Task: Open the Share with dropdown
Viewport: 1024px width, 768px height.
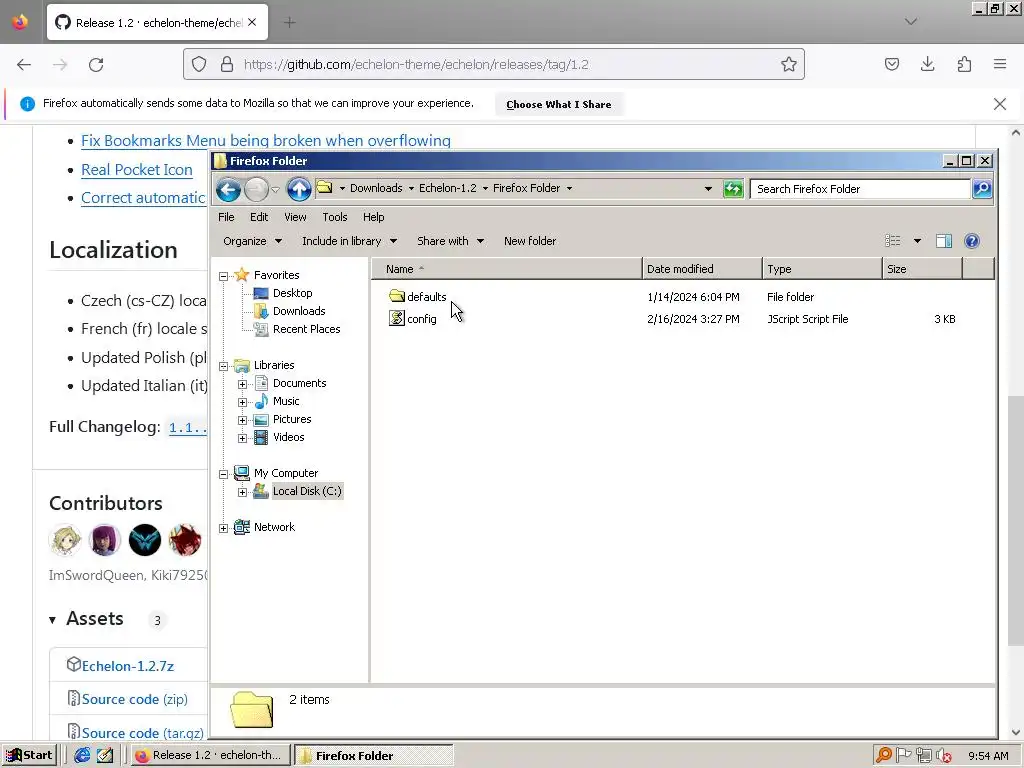Action: pos(450,241)
